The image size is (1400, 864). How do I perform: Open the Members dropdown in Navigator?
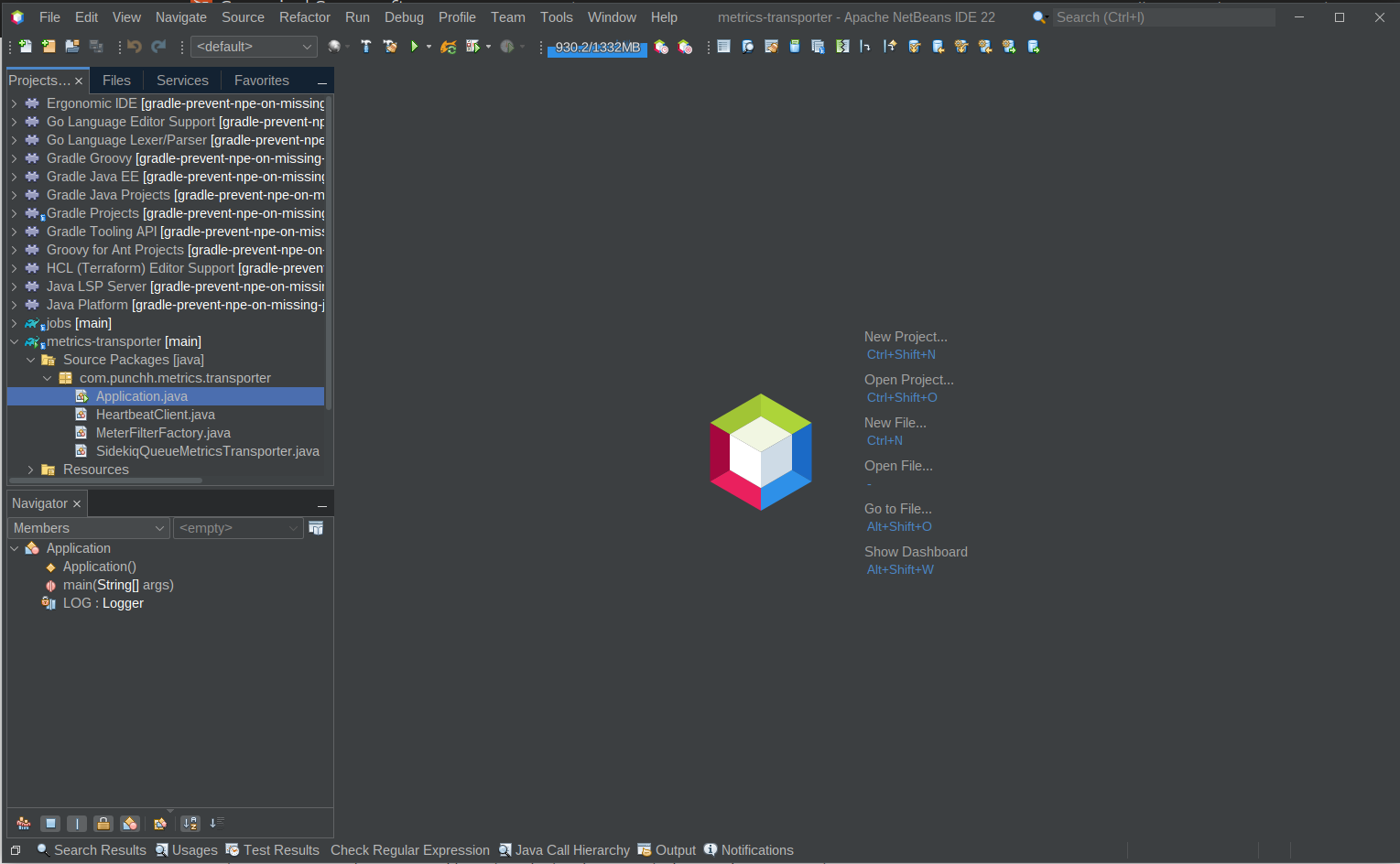tap(88, 528)
